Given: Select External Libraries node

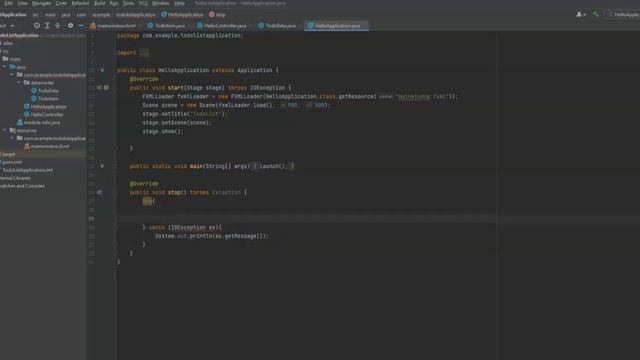Looking at the screenshot, I should (16, 178).
